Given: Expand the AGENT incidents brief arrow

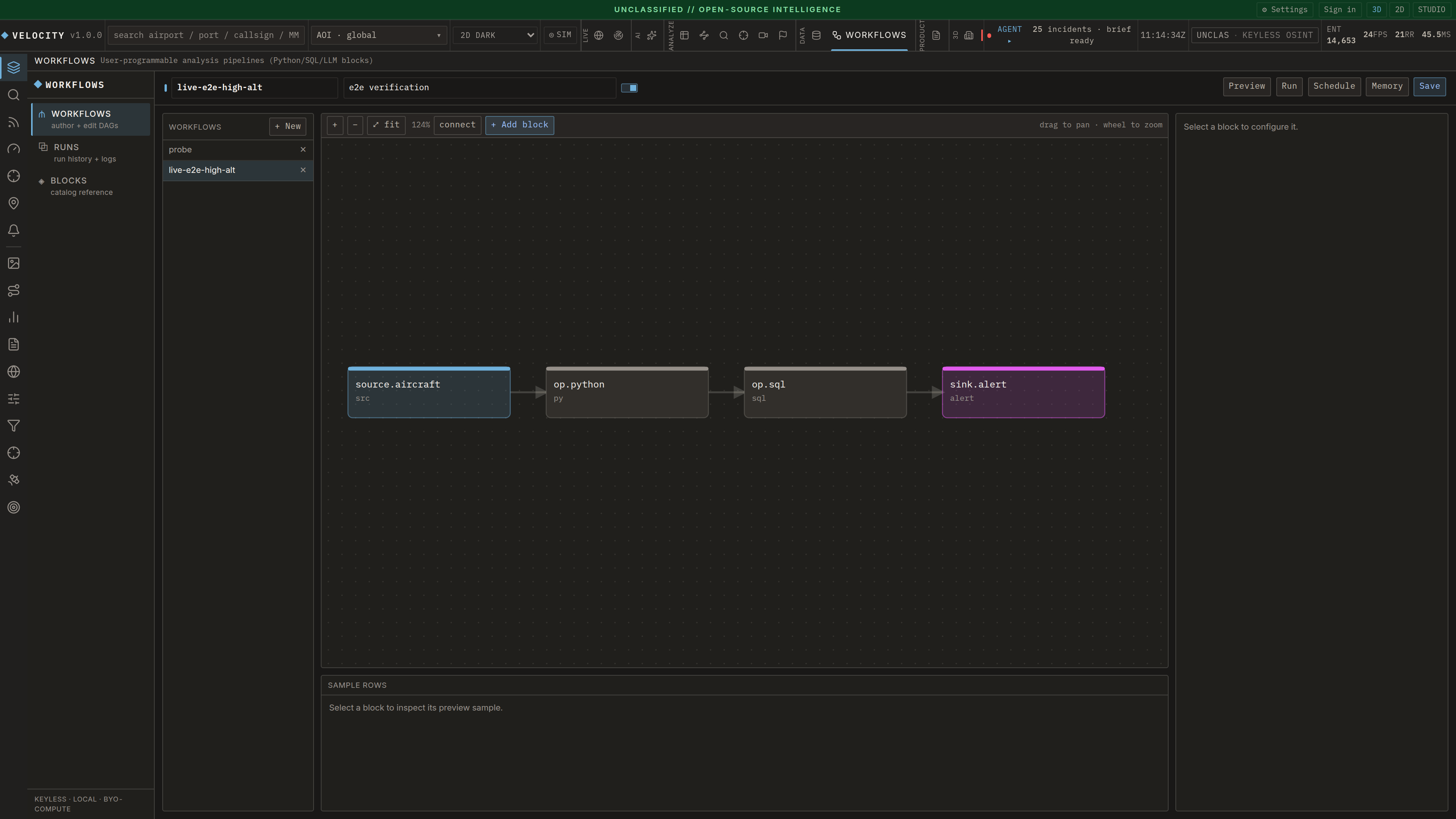Looking at the screenshot, I should 1009,41.
